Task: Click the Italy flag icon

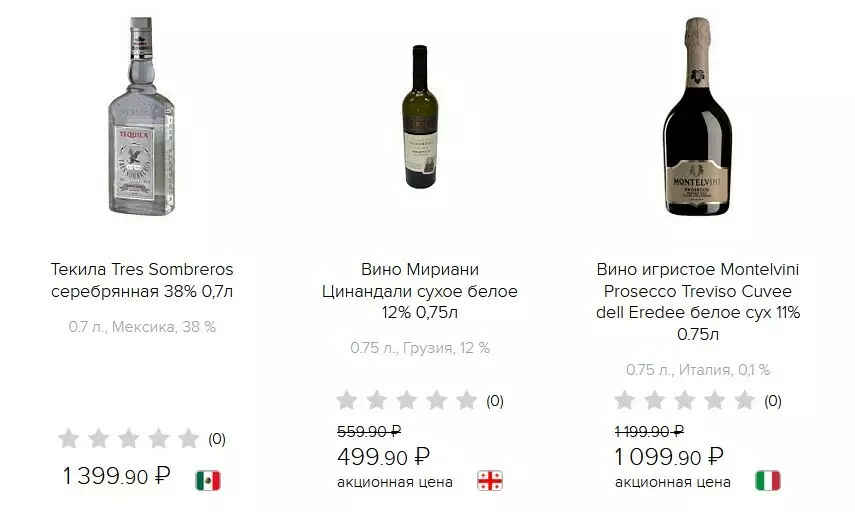Action: pyautogui.click(x=767, y=480)
